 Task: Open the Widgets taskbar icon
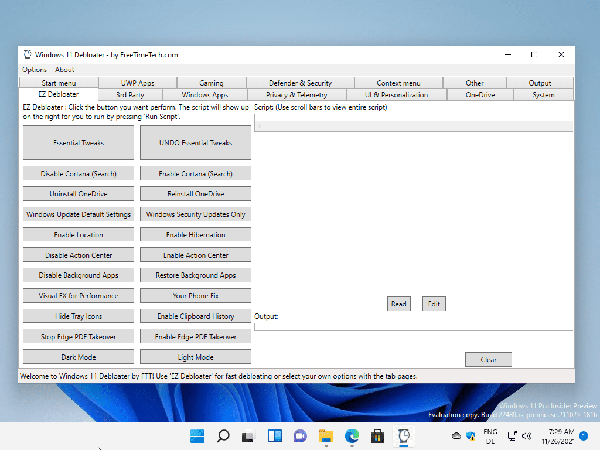point(275,435)
